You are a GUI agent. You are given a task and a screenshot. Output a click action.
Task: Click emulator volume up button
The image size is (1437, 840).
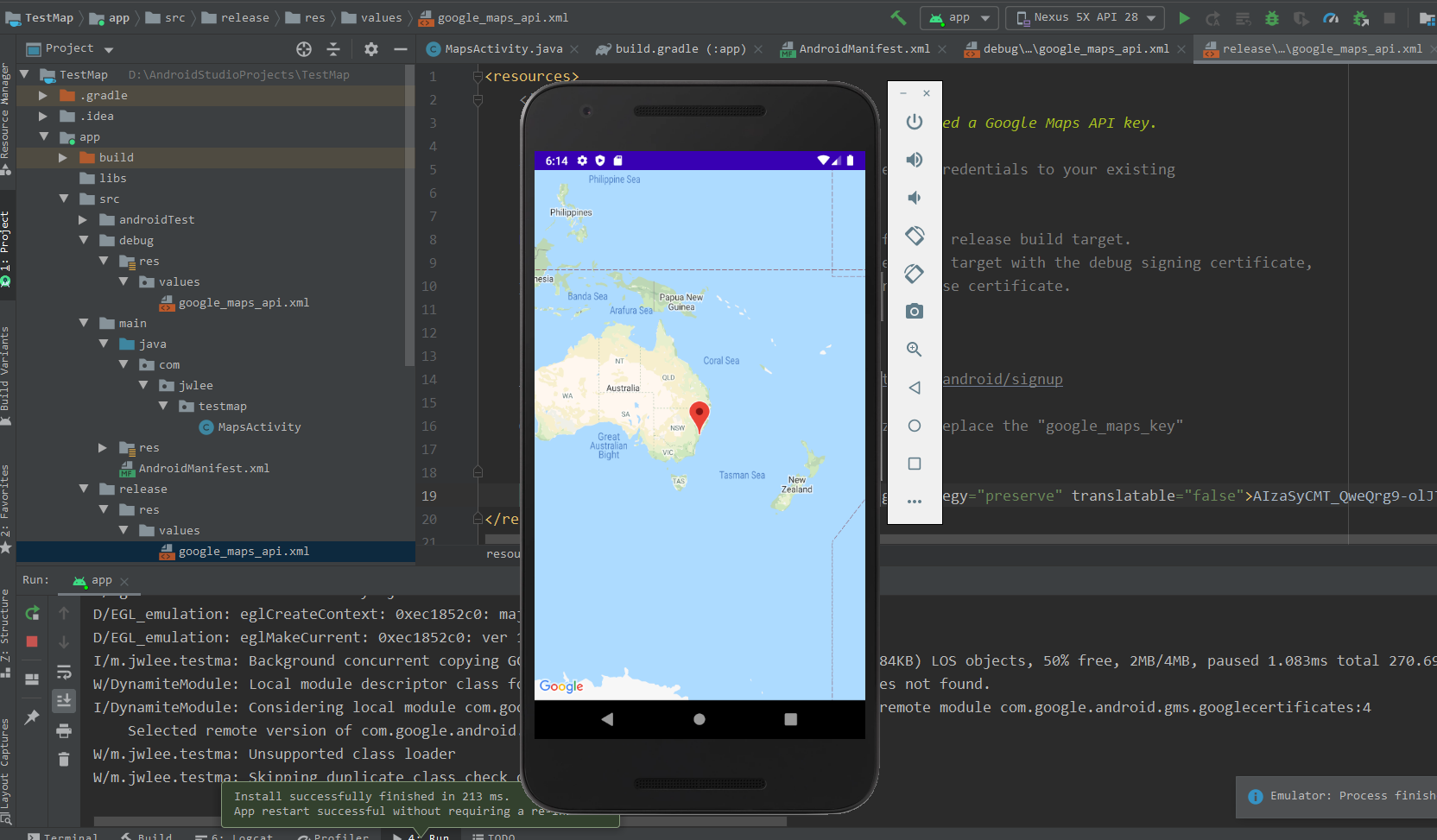coord(915,160)
